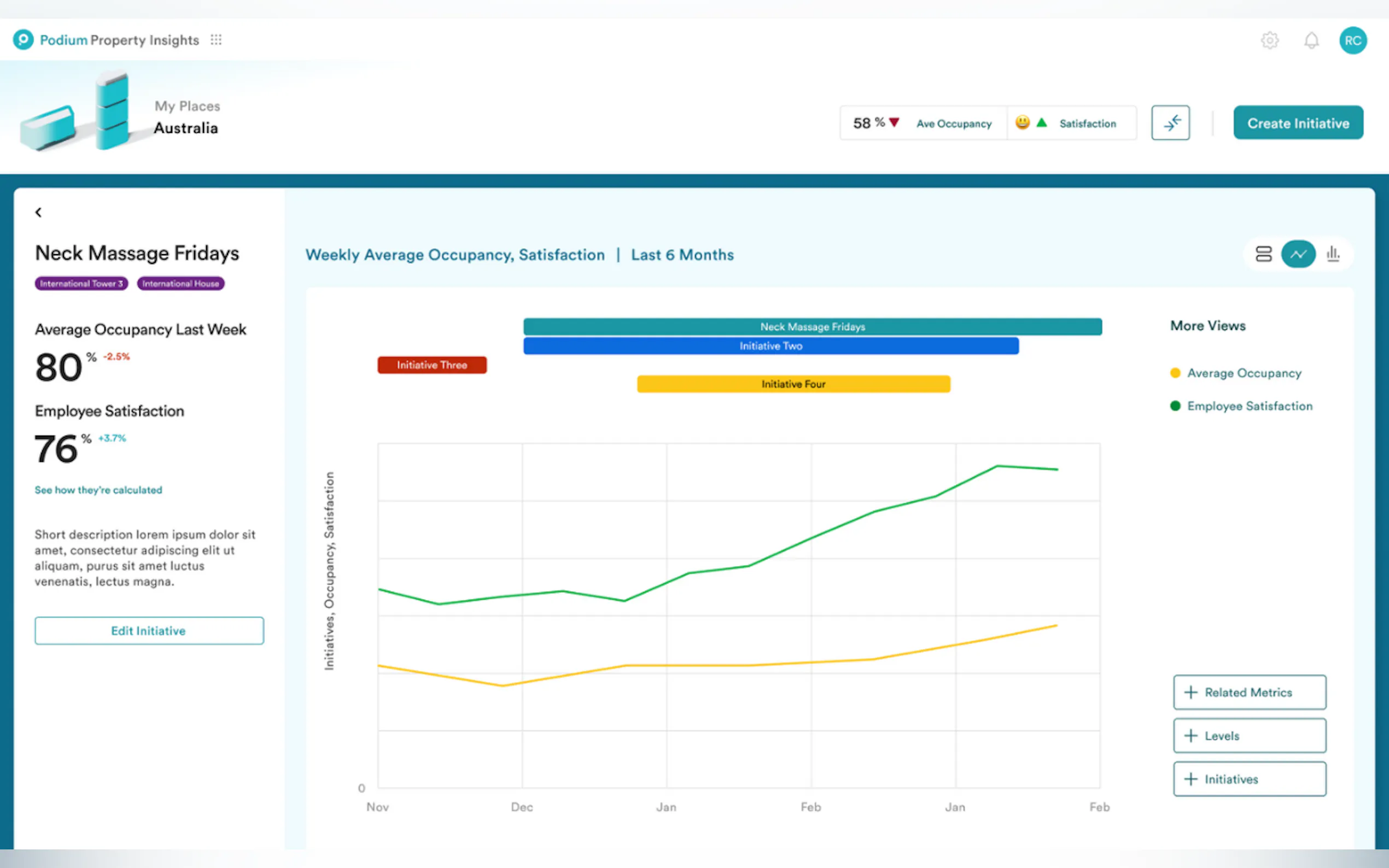Go back with the left chevron
This screenshot has width=1389, height=868.
pos(38,213)
